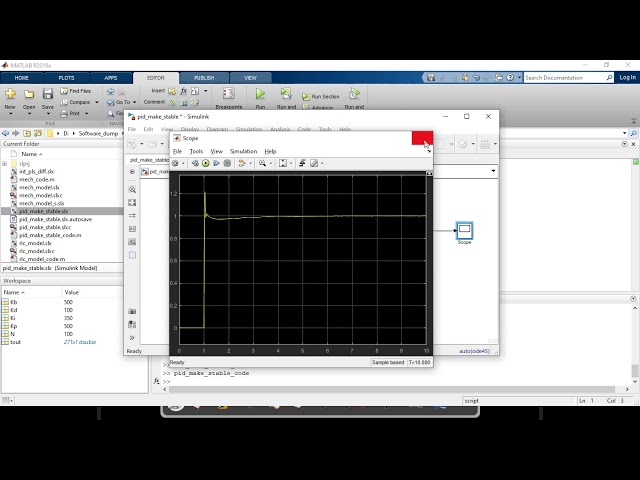The width and height of the screenshot is (640, 480).
Task: Click the Save icon in MATLAB toolstrip
Action: [x=47, y=96]
